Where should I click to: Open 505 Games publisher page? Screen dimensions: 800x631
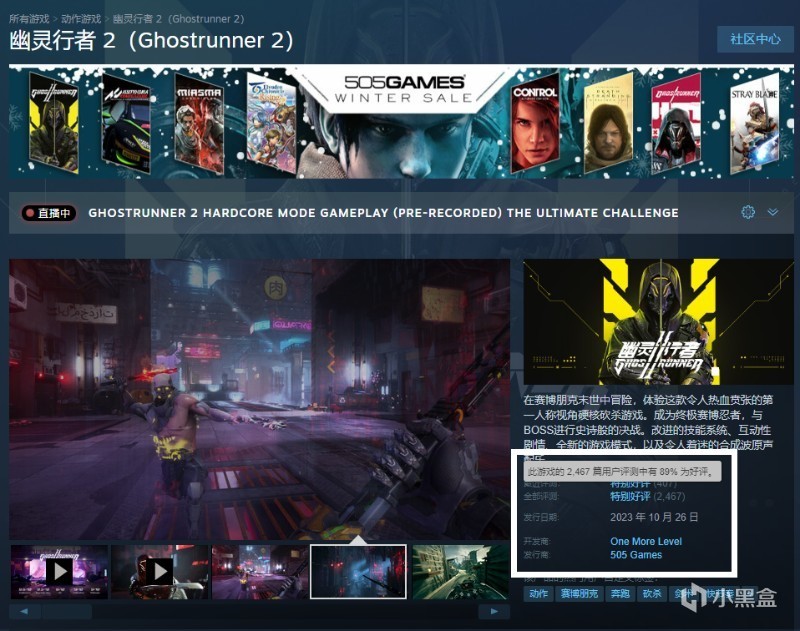(636, 555)
